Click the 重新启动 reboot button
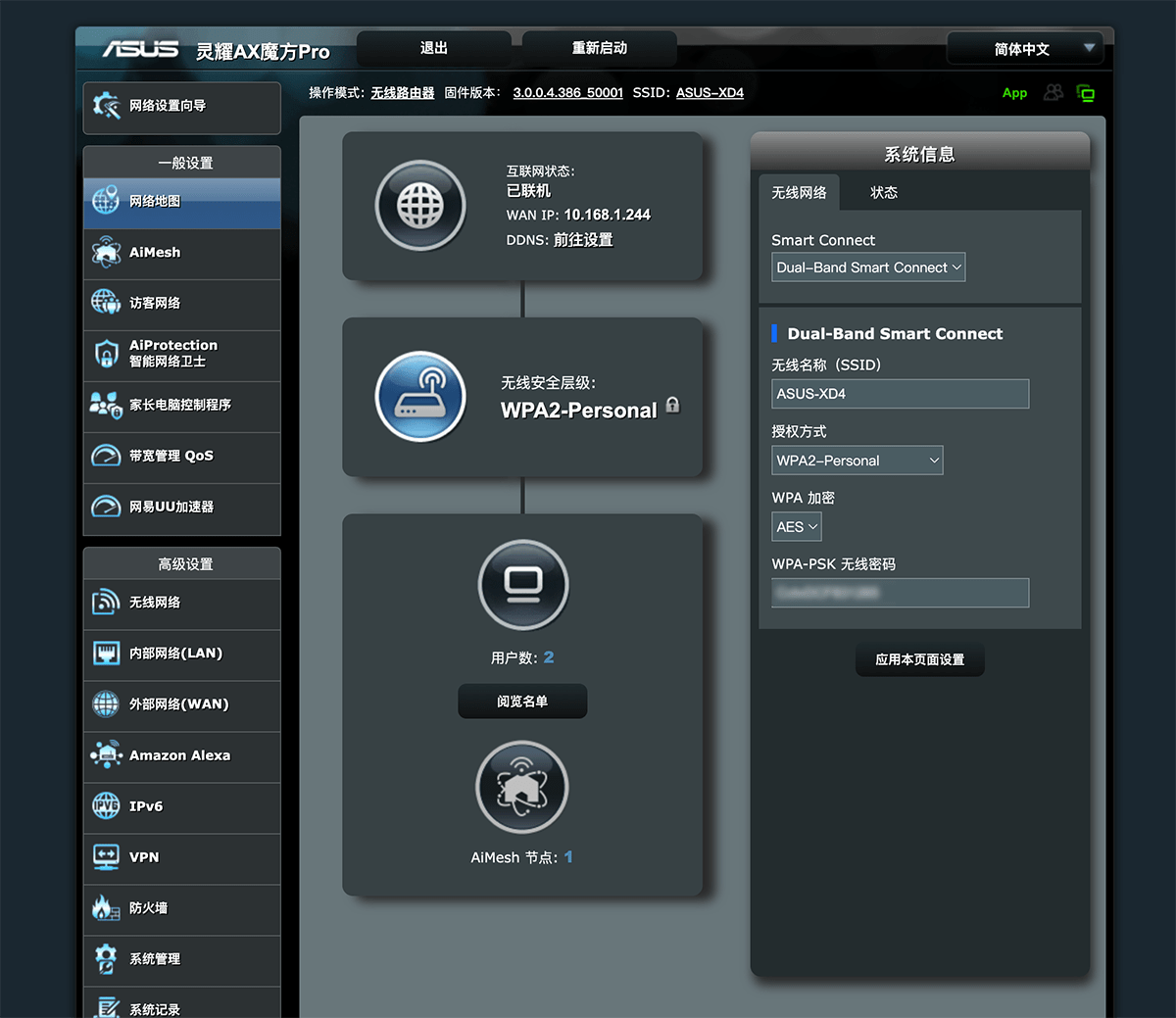Viewport: 1176px width, 1018px height. 600,48
